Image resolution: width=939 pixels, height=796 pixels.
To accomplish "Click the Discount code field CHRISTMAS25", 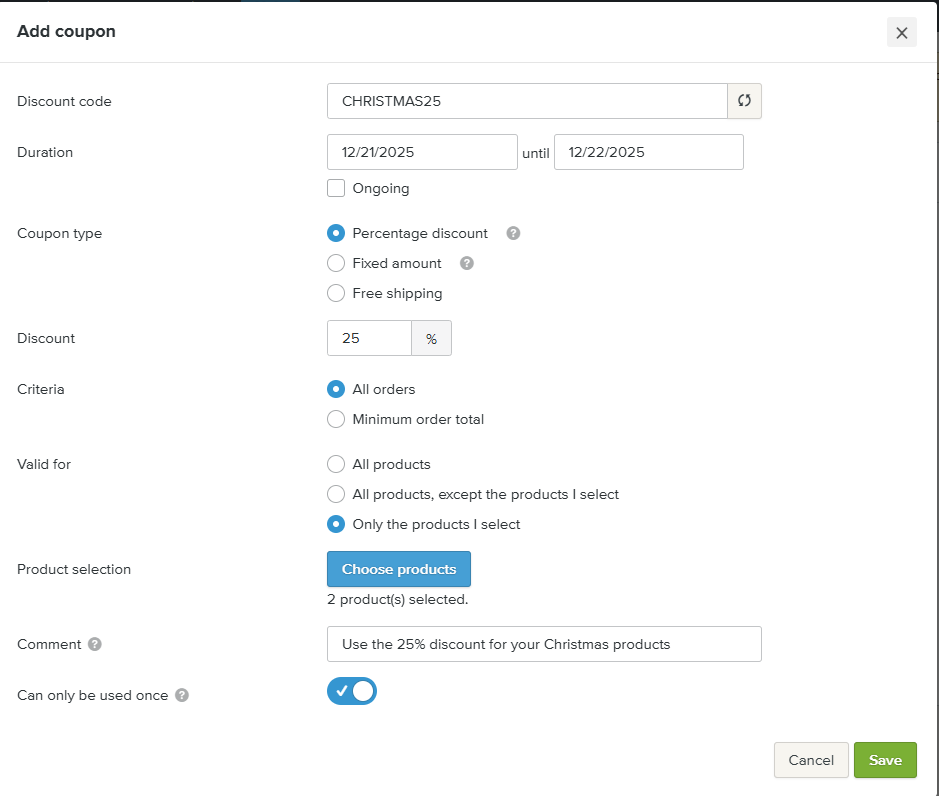I will point(527,101).
